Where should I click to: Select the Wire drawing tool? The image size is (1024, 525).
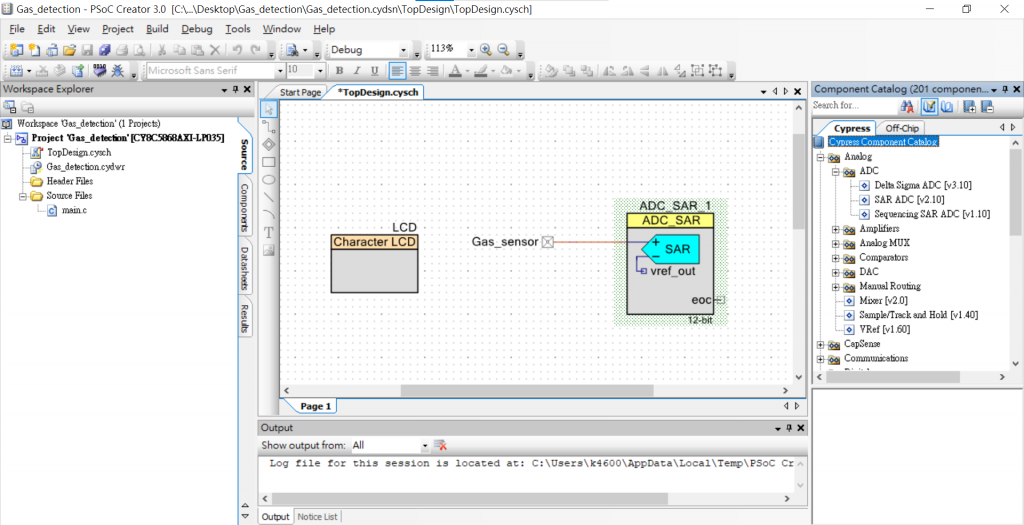tap(269, 126)
